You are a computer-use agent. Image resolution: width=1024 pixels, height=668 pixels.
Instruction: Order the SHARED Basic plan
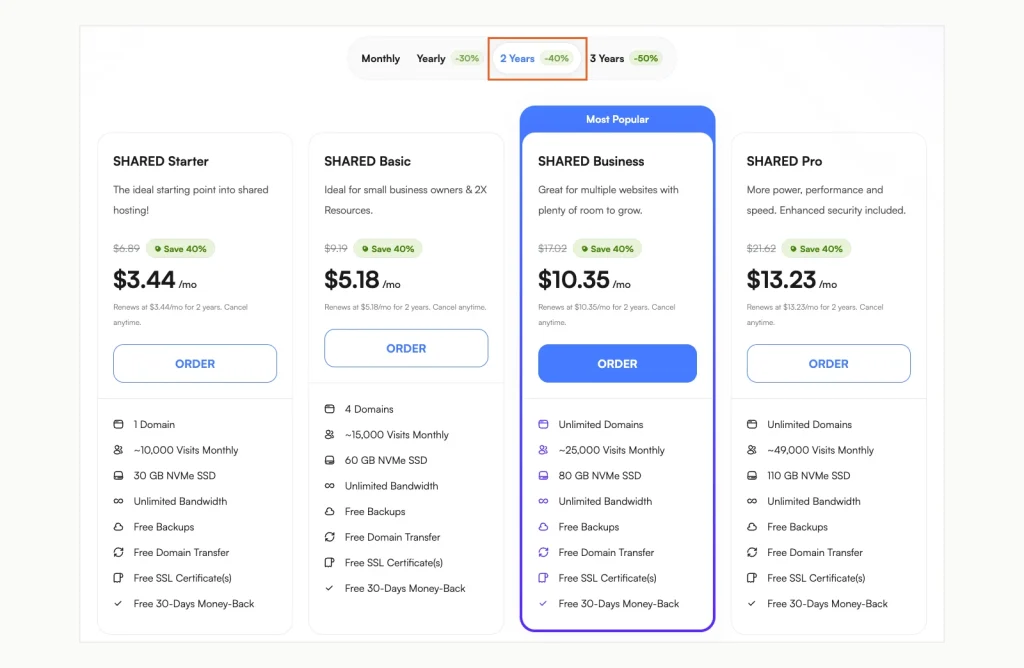pos(406,349)
